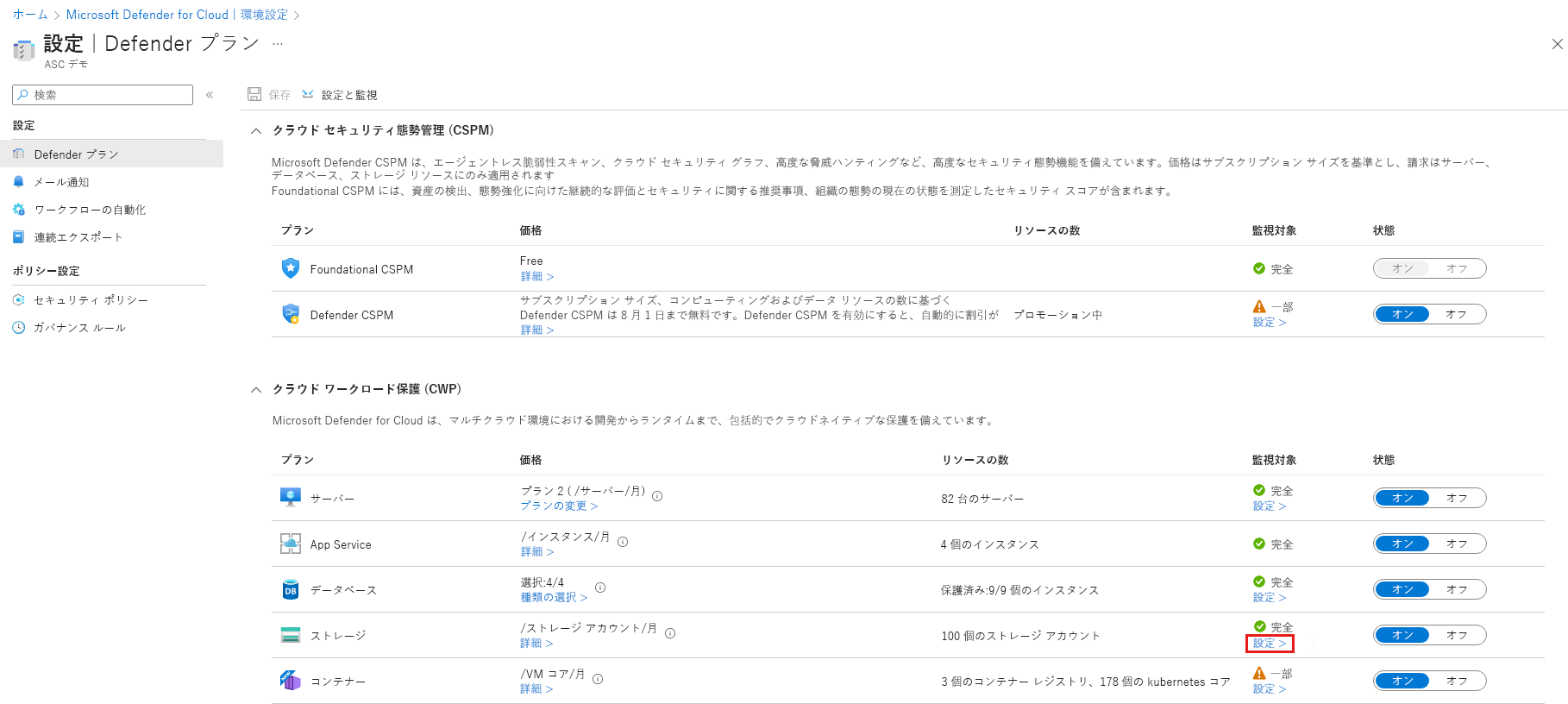The image size is (1568, 704).
Task: Click info icon beside App Service price
Action: pos(623,542)
